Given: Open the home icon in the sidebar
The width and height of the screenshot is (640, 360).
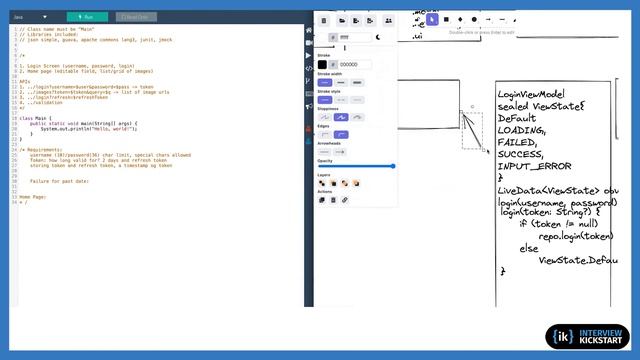Looking at the screenshot, I should click(309, 30).
